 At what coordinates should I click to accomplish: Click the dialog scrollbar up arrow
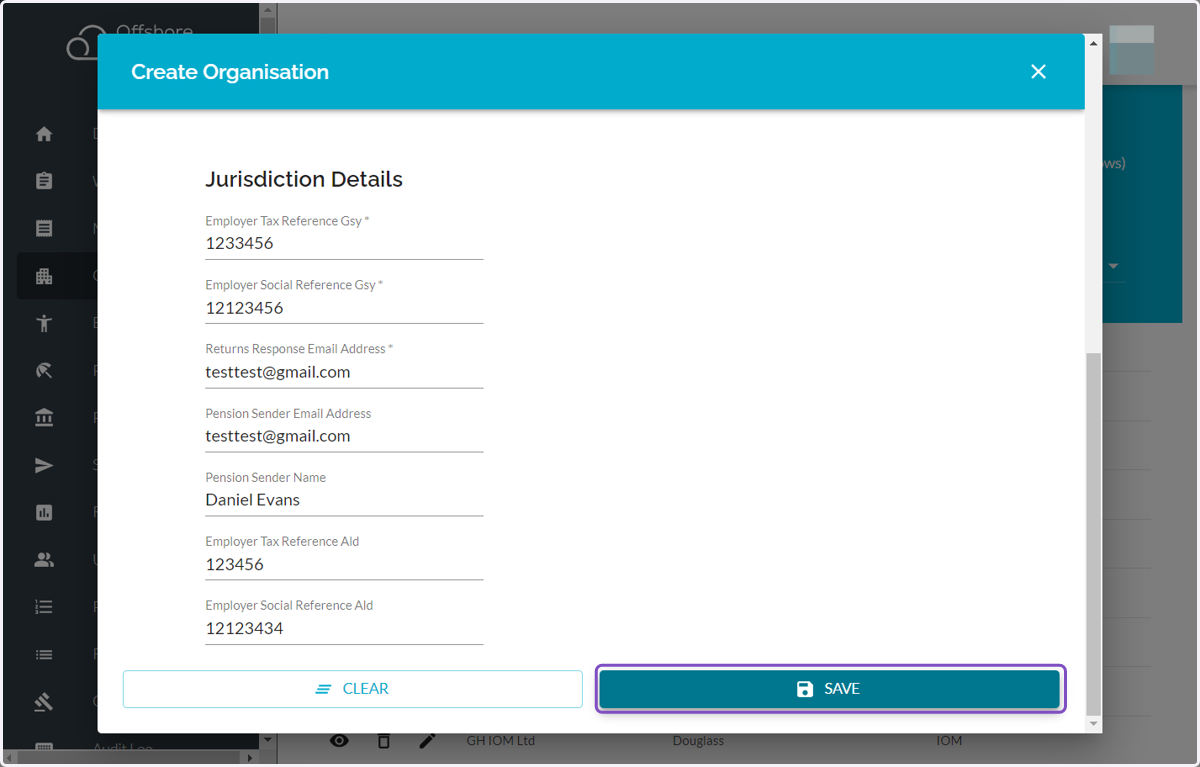click(1093, 43)
